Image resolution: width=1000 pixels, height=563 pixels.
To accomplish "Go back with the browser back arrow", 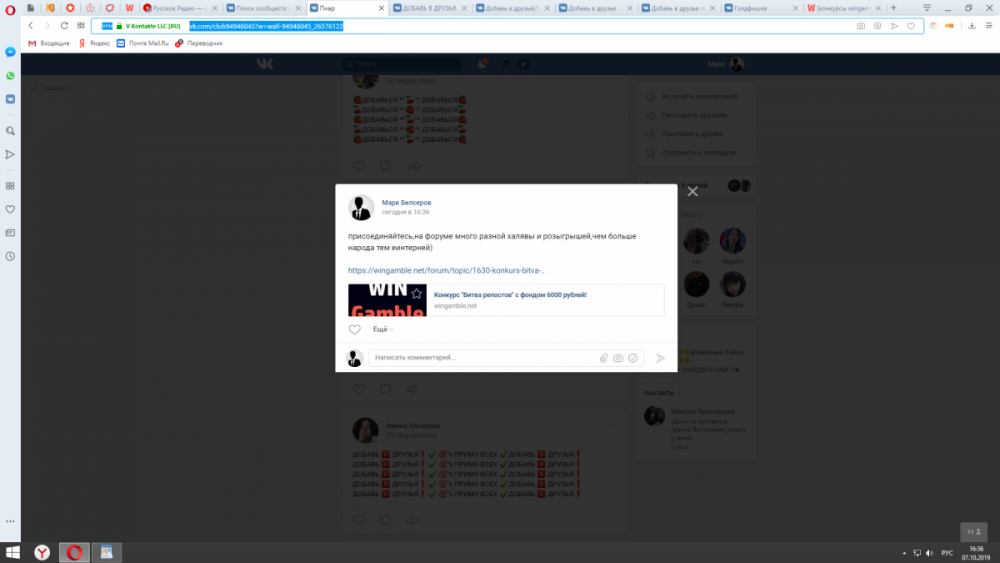I will click(x=31, y=26).
